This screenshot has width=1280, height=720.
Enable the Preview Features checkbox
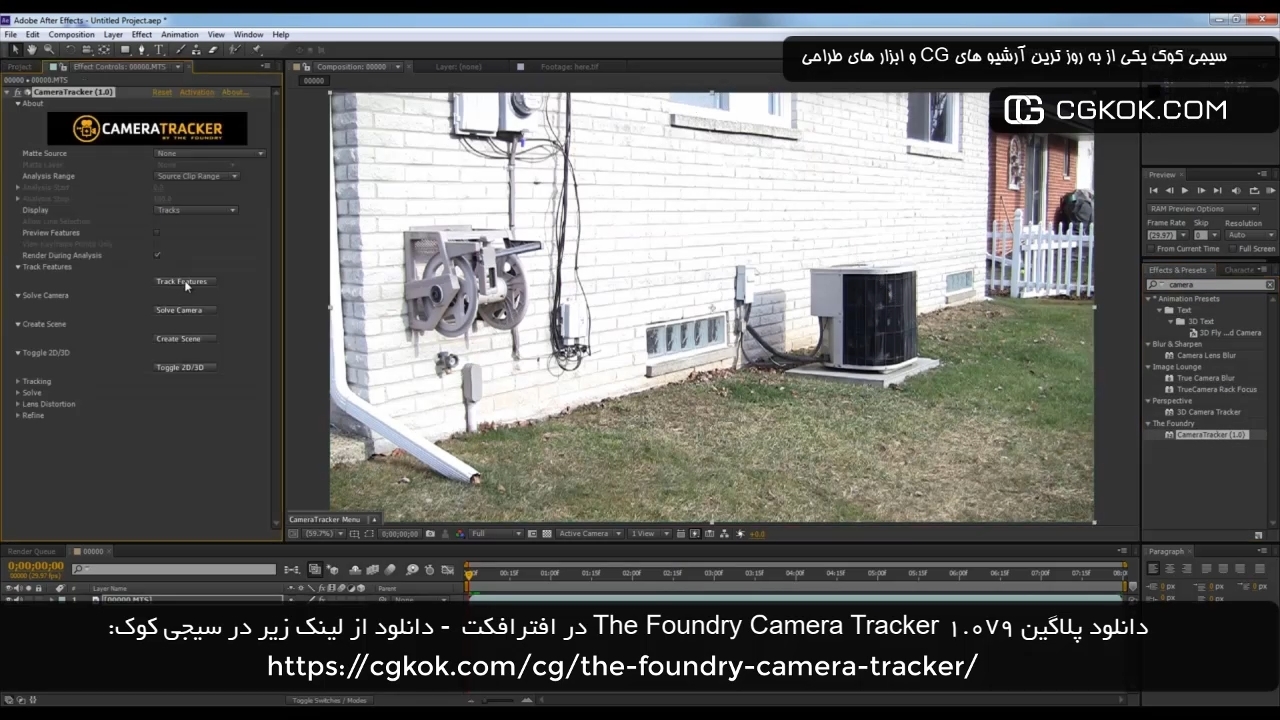[x=157, y=233]
